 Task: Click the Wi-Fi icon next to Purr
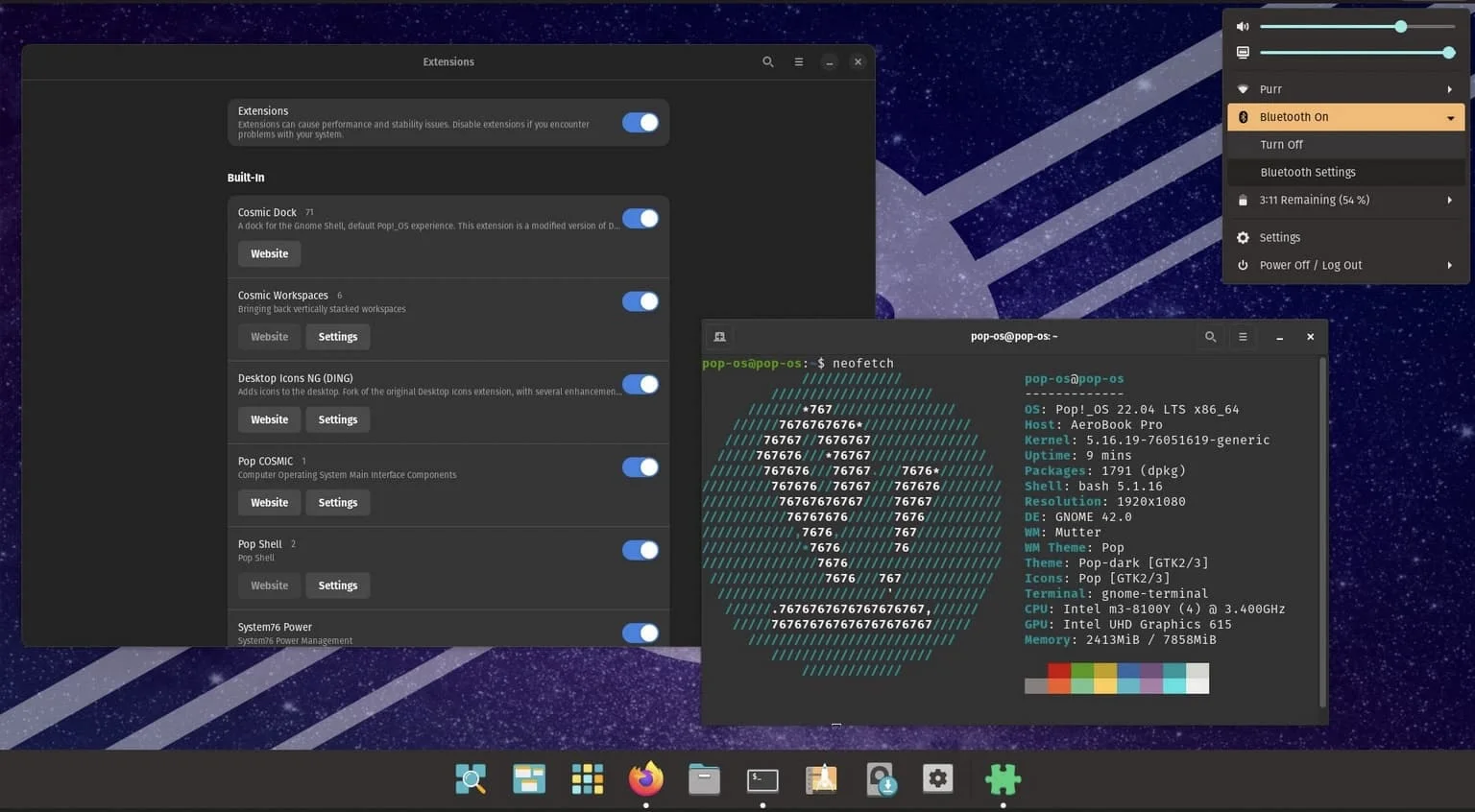click(x=1243, y=89)
